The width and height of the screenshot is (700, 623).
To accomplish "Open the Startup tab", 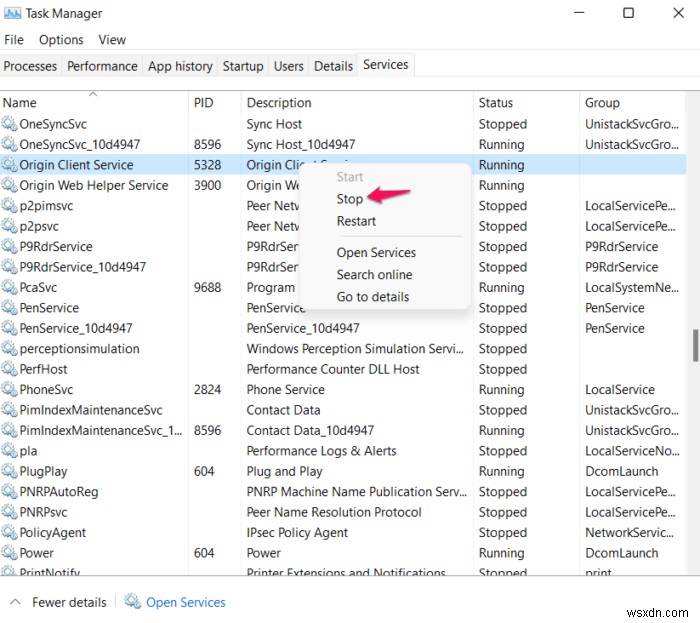I will tap(243, 66).
